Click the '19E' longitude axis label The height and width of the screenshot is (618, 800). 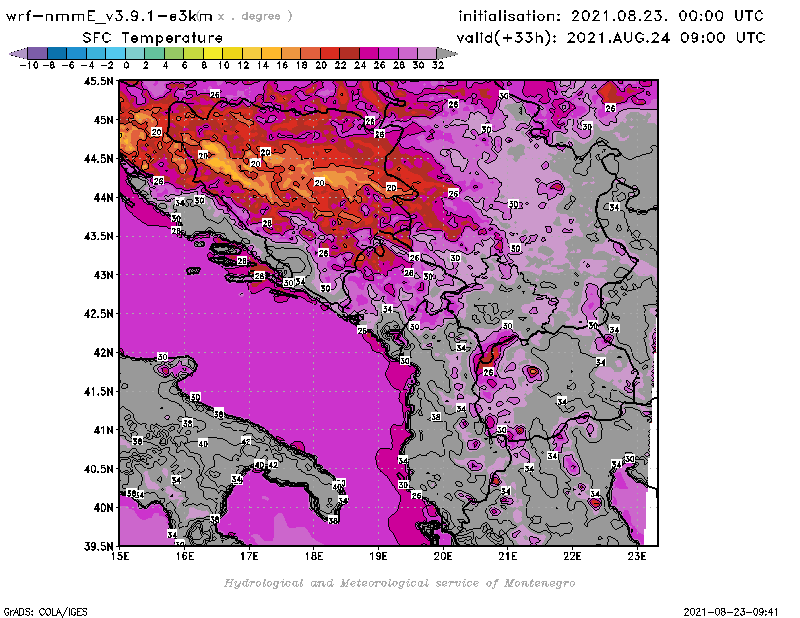[x=378, y=556]
